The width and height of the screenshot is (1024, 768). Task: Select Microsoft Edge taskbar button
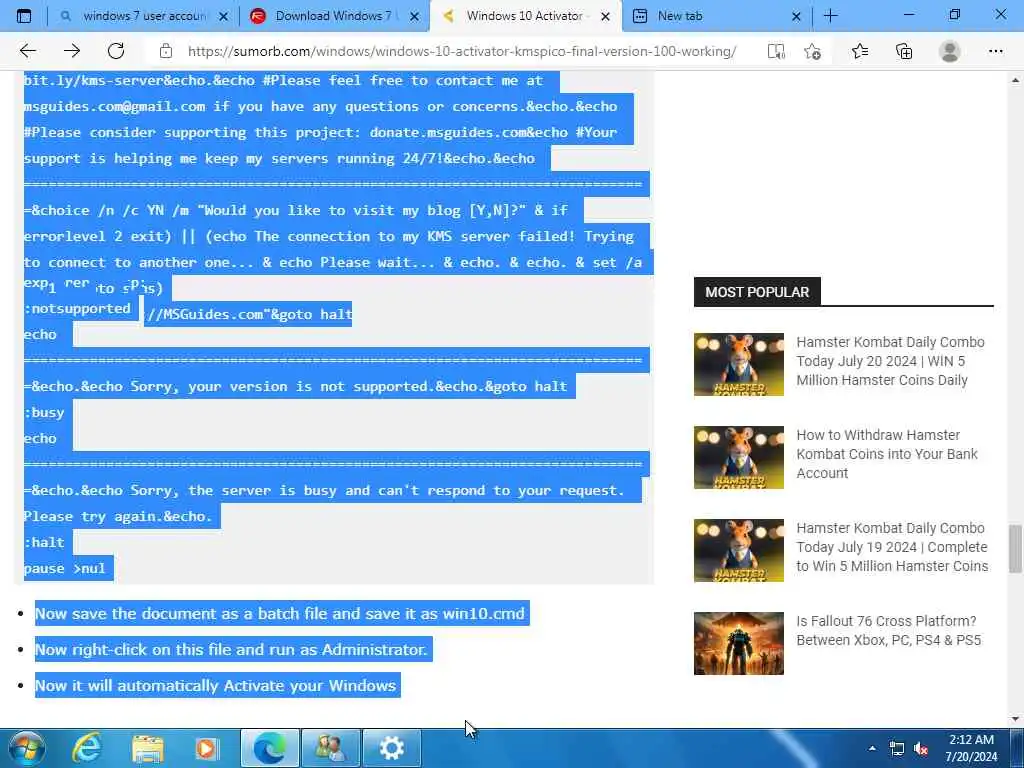270,748
